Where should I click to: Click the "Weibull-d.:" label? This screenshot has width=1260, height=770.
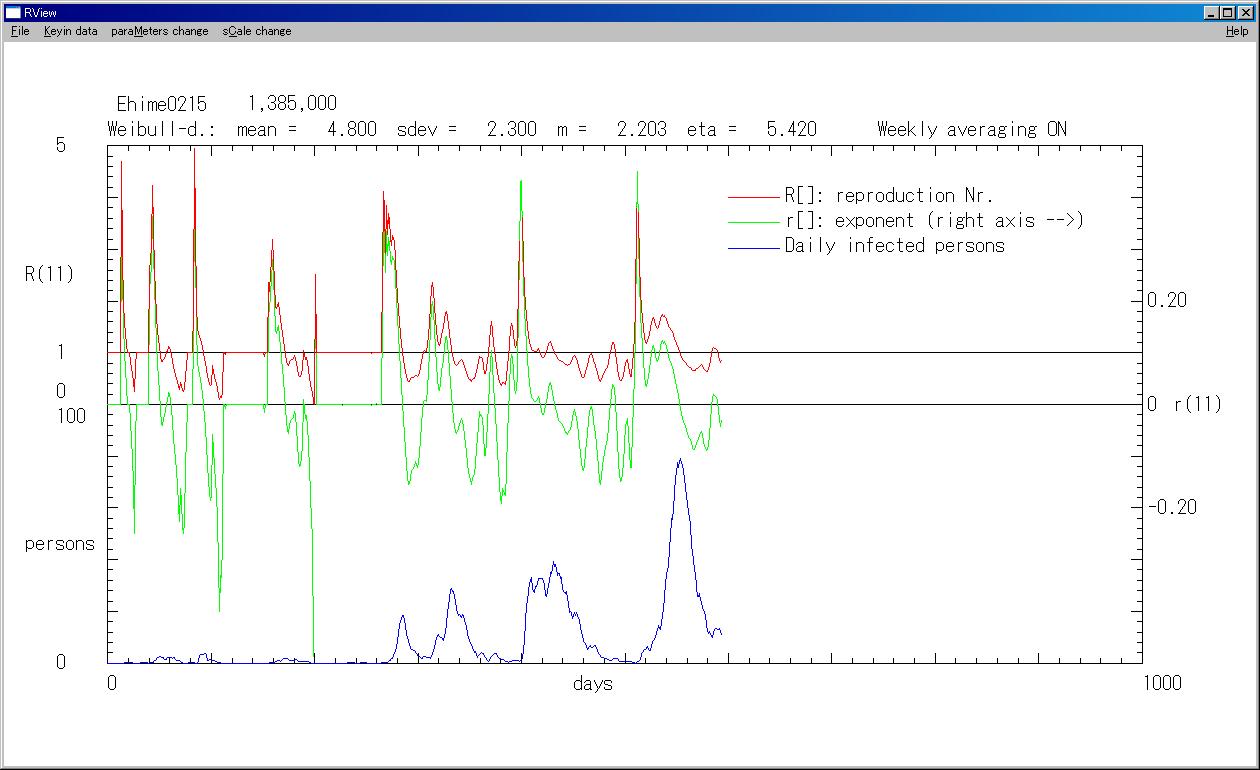tap(161, 129)
